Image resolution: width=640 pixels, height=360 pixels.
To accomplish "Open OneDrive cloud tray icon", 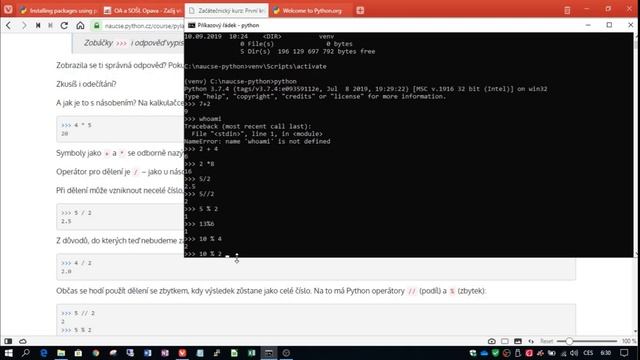I will [x=484, y=353].
